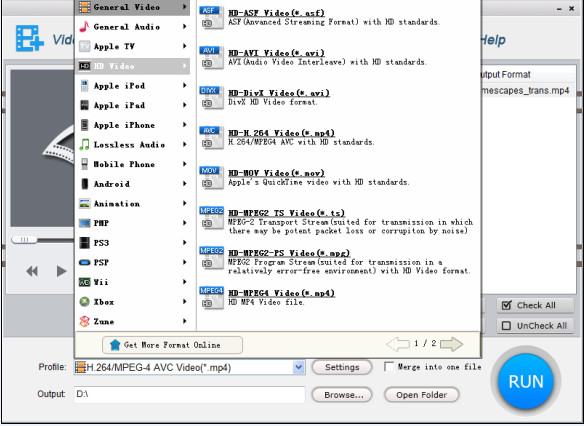Image resolution: width=584 pixels, height=426 pixels.
Task: Select HD-DivX Video (*.avi) format
Action: 279,93
